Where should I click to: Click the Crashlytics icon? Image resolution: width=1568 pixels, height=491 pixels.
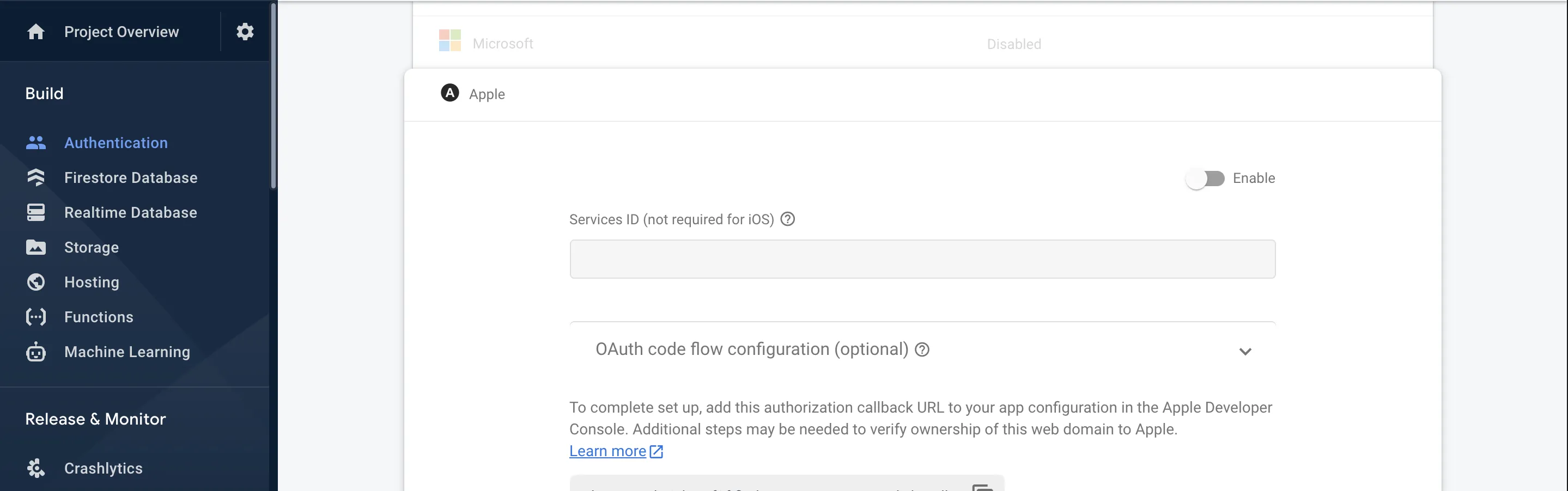(36, 468)
